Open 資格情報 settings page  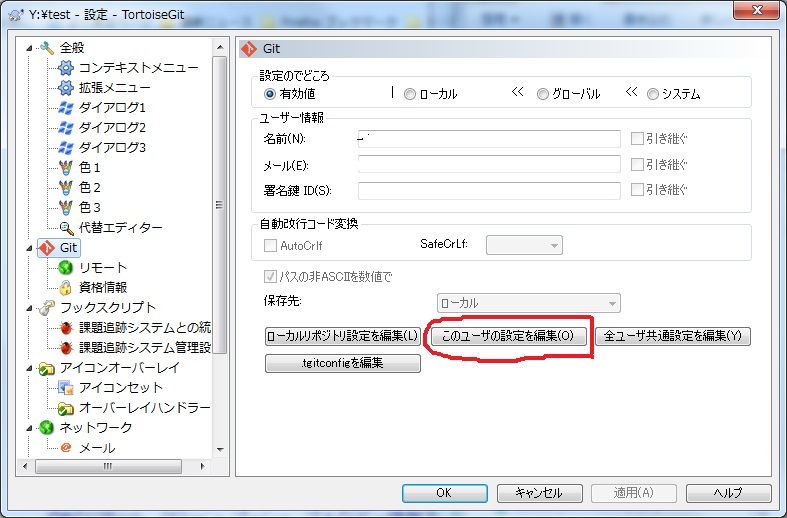(103, 288)
